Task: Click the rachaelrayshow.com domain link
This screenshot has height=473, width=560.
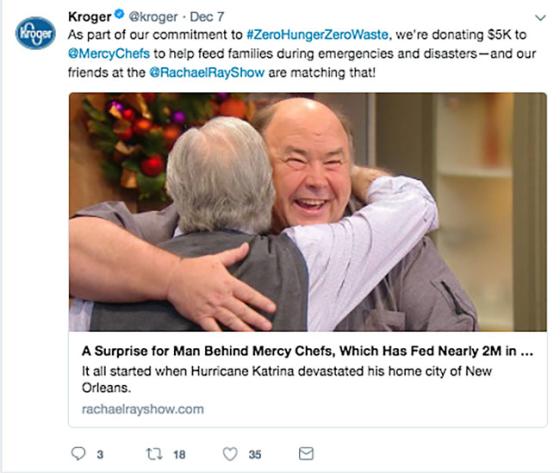Action: point(143,409)
